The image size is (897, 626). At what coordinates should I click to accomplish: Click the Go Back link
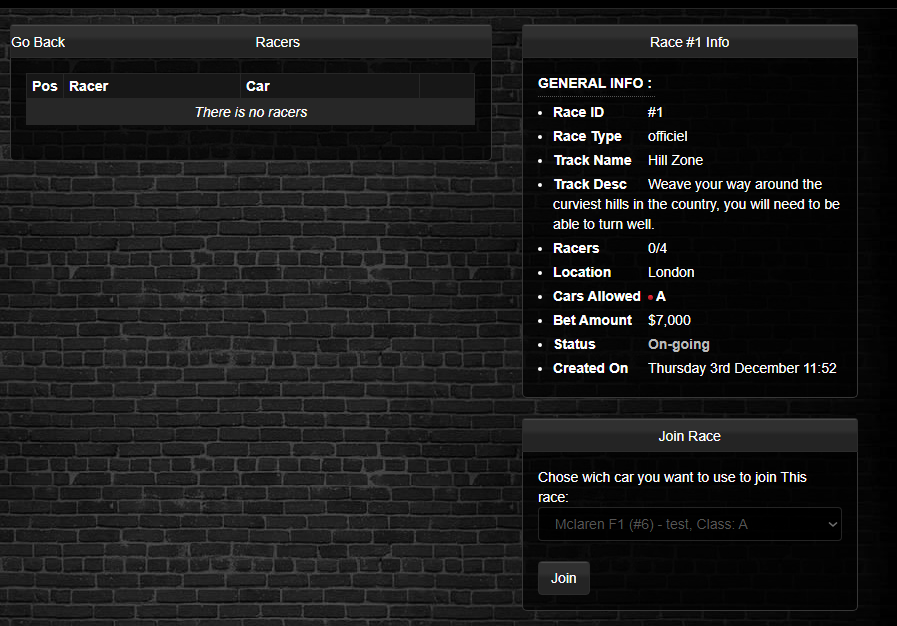pos(38,42)
